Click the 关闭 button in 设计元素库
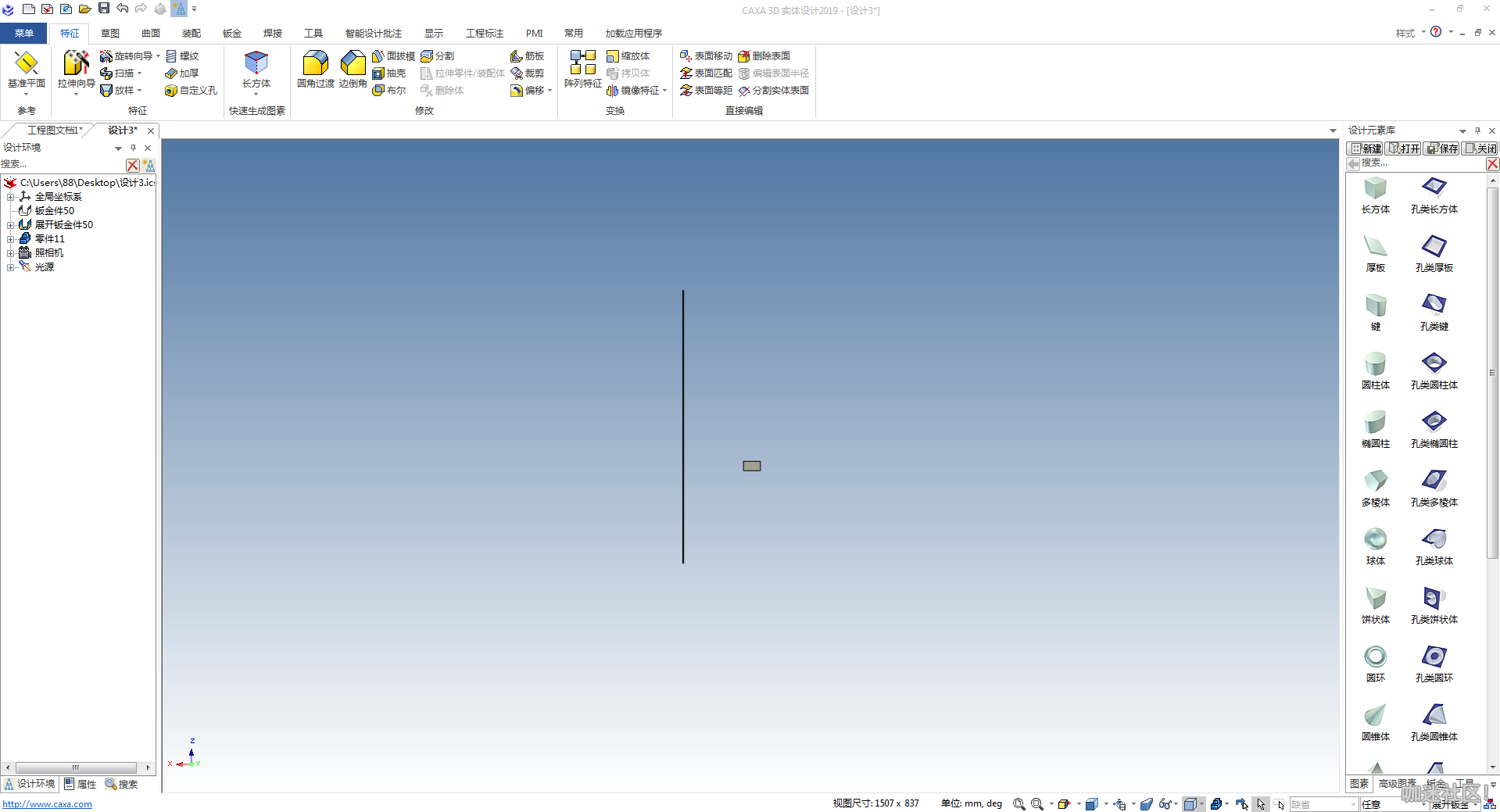1500x812 pixels. pyautogui.click(x=1480, y=148)
